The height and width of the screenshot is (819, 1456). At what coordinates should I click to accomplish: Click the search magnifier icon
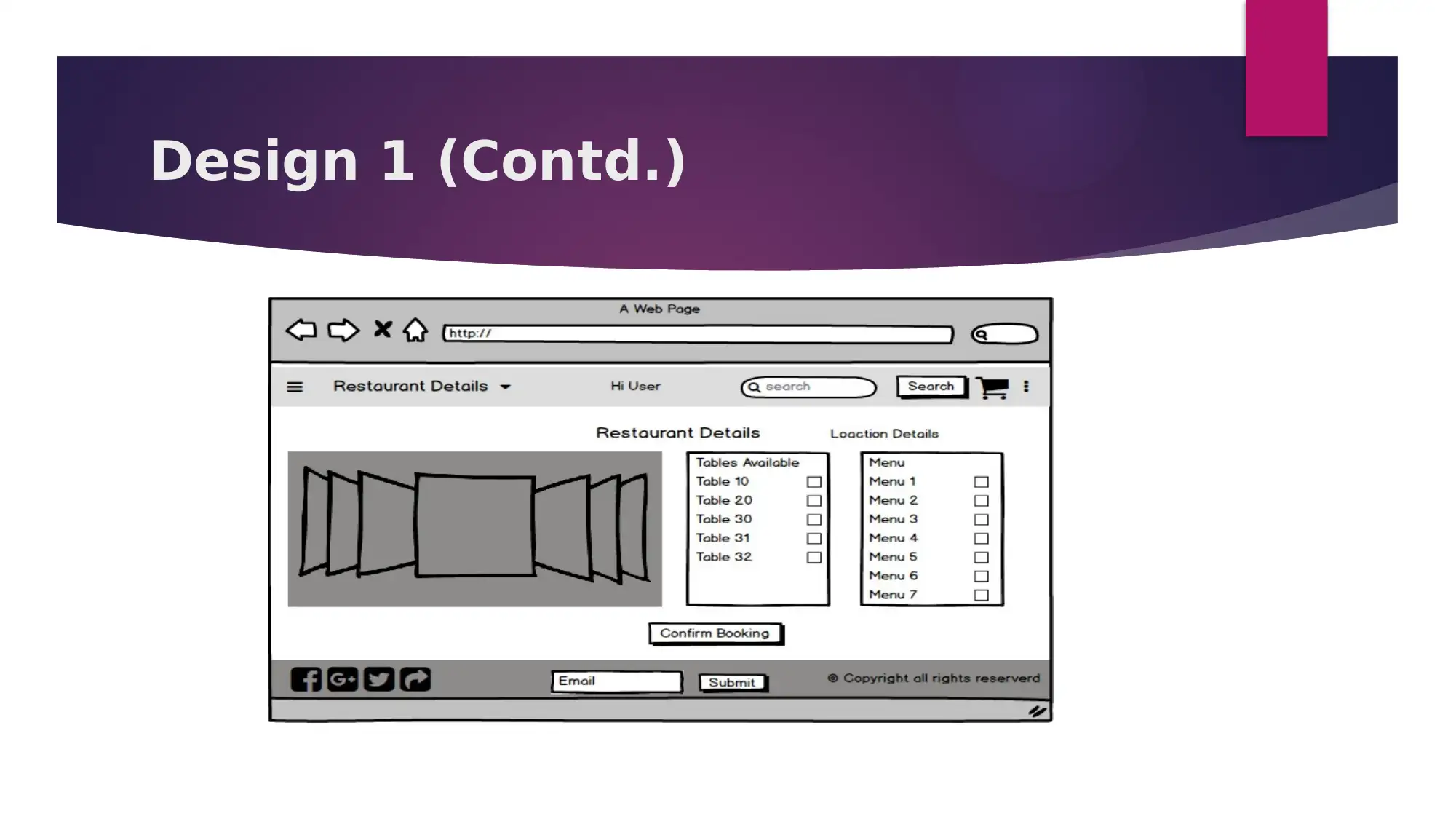(755, 388)
